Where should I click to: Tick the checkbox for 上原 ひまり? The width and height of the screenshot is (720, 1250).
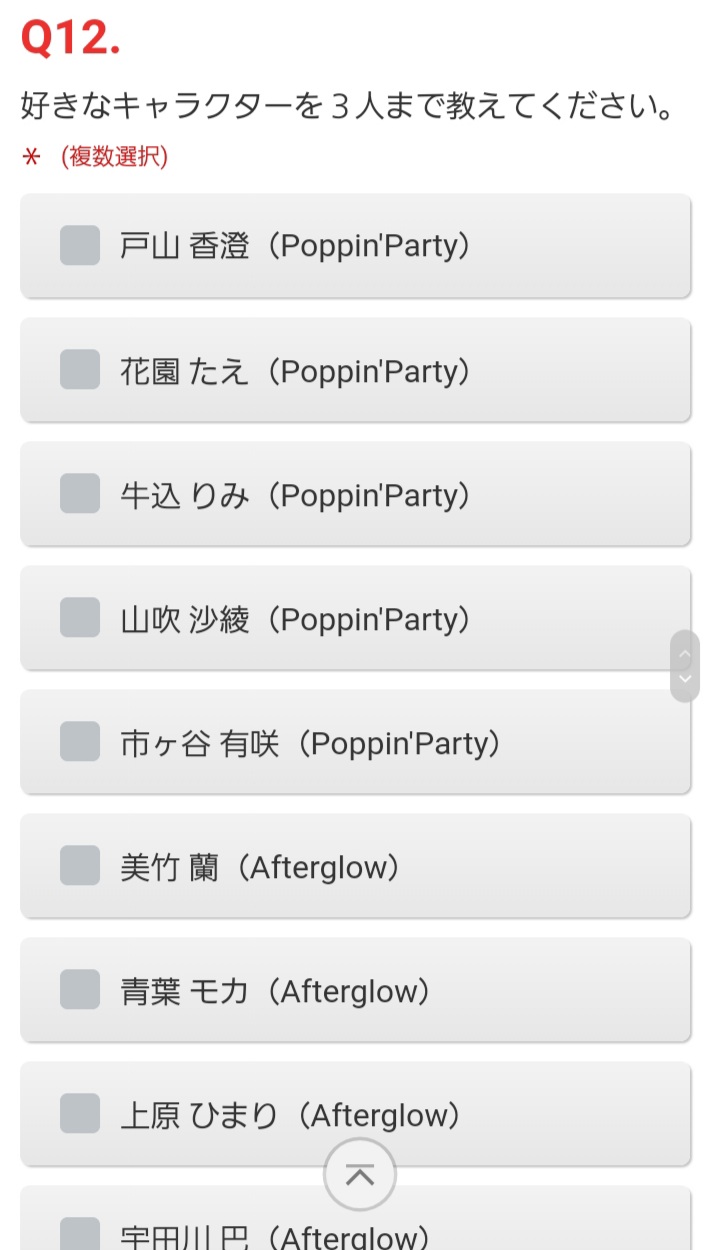[x=80, y=1114]
